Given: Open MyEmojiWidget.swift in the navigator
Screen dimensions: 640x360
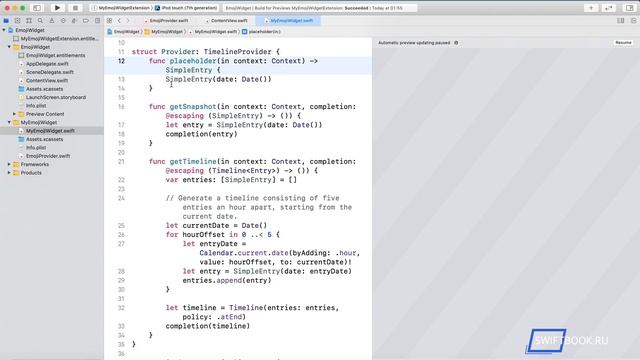Looking at the screenshot, I should [47, 131].
